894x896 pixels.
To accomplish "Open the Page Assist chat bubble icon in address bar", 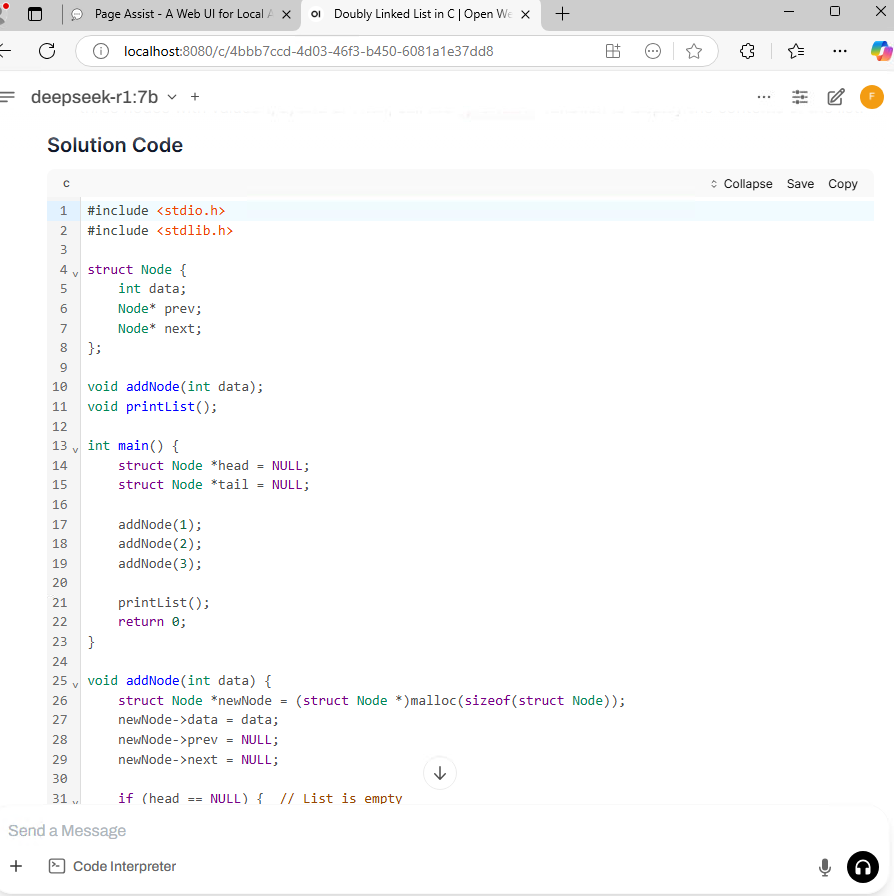I will (x=653, y=51).
